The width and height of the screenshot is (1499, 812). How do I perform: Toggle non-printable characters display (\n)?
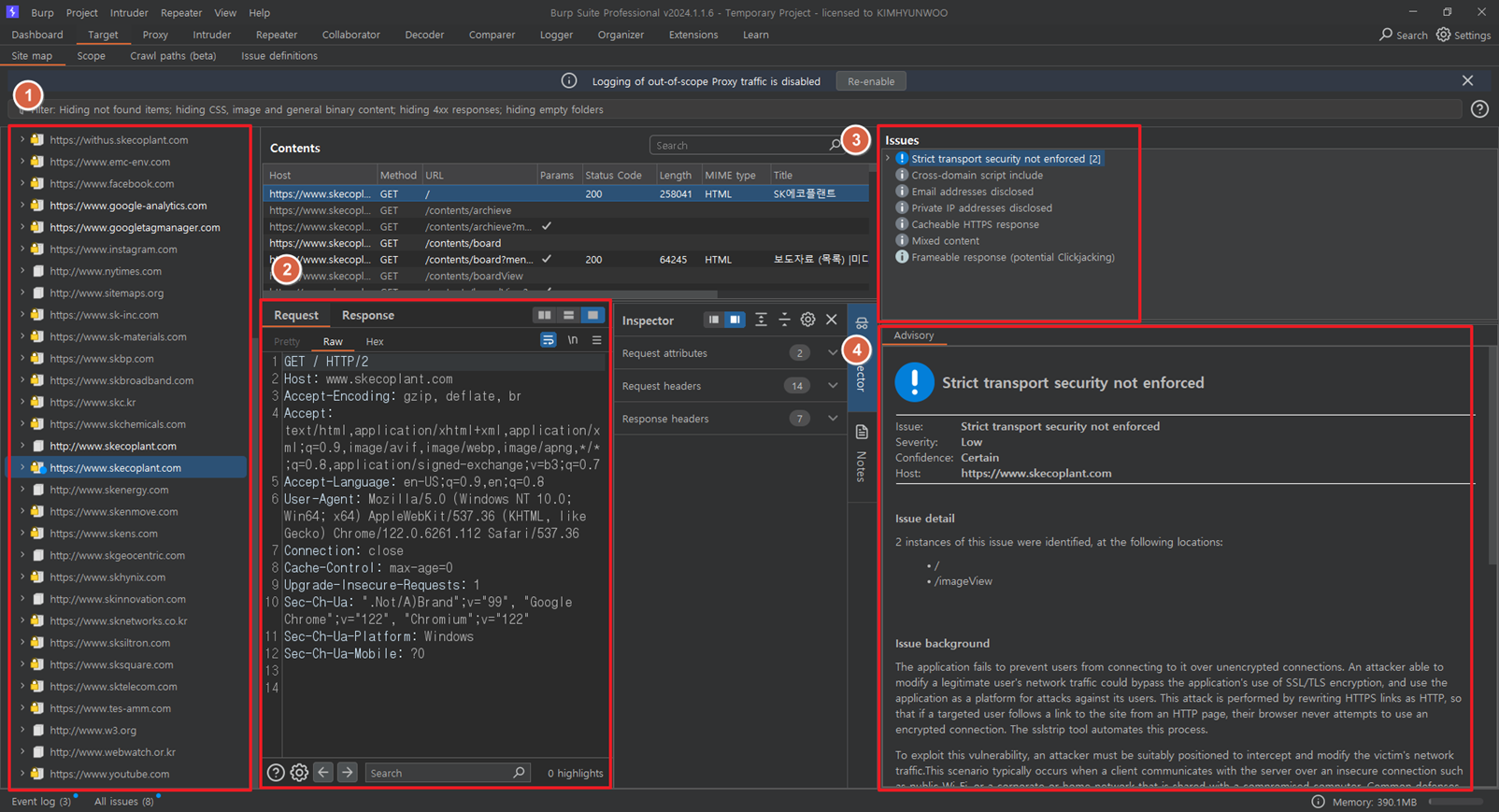(572, 341)
